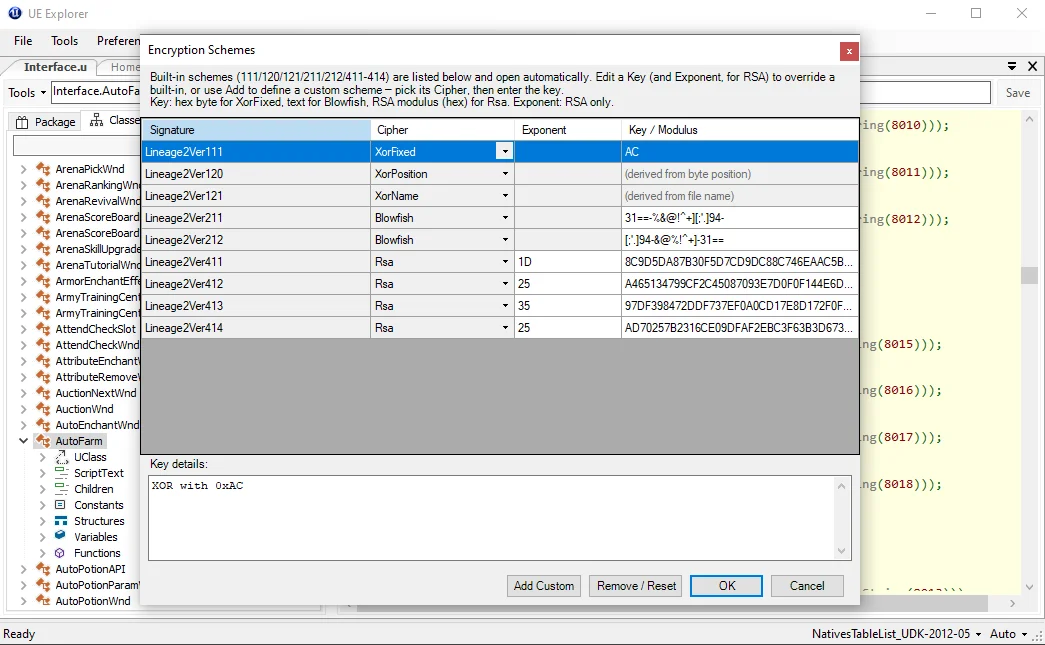Open cipher dropdown for Lineage2Ver411
This screenshot has width=1045, height=645.
(x=505, y=262)
